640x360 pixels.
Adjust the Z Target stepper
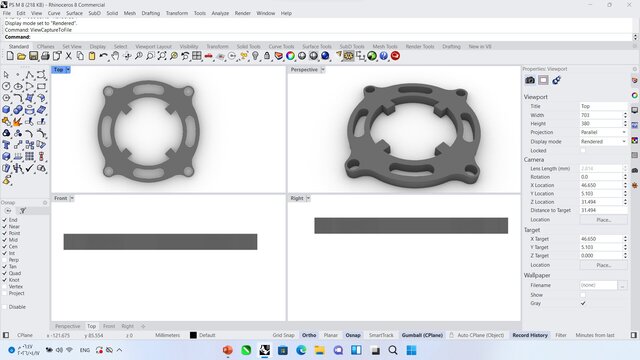625,256
